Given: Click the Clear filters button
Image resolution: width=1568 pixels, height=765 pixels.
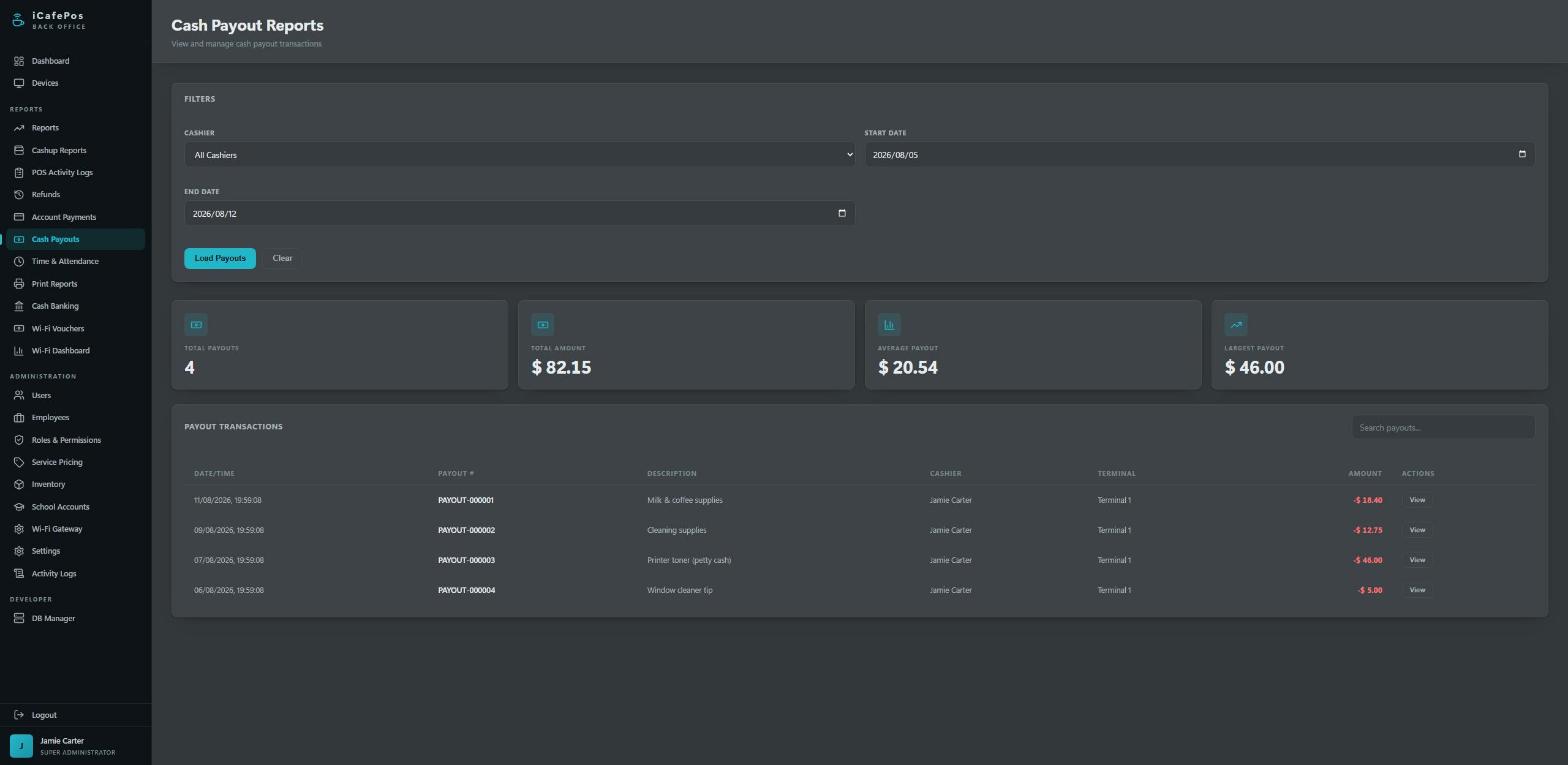Looking at the screenshot, I should coord(282,258).
